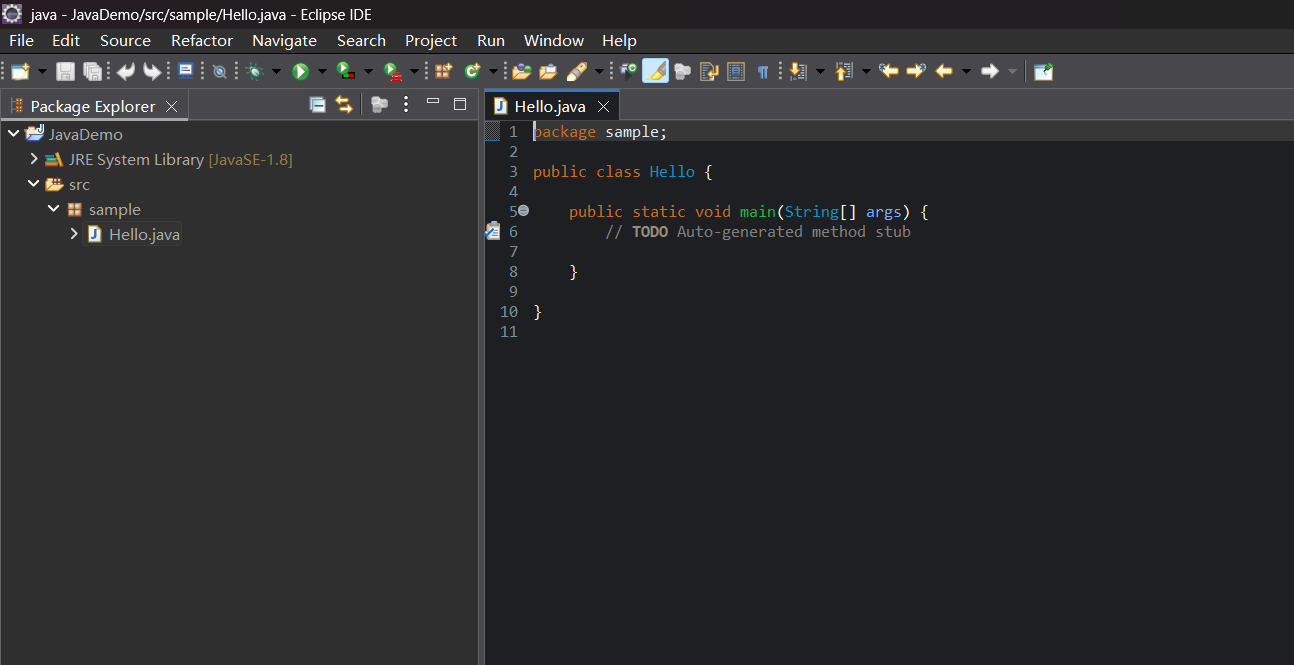Start Debug with the bug icon
1294x665 pixels.
tap(255, 71)
